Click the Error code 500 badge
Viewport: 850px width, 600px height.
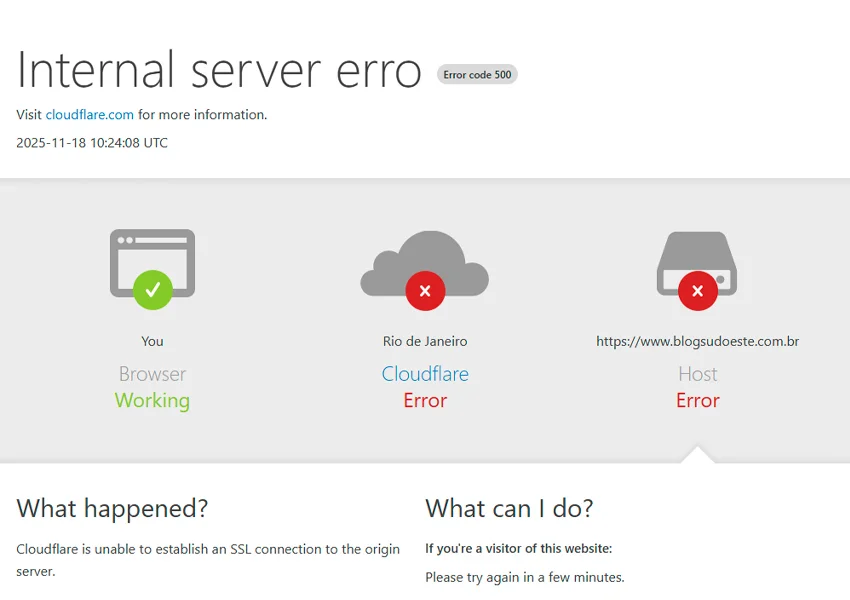(x=477, y=74)
